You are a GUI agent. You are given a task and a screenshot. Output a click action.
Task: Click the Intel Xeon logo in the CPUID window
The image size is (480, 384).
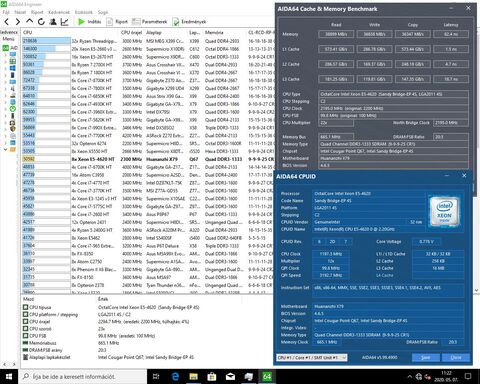445,211
